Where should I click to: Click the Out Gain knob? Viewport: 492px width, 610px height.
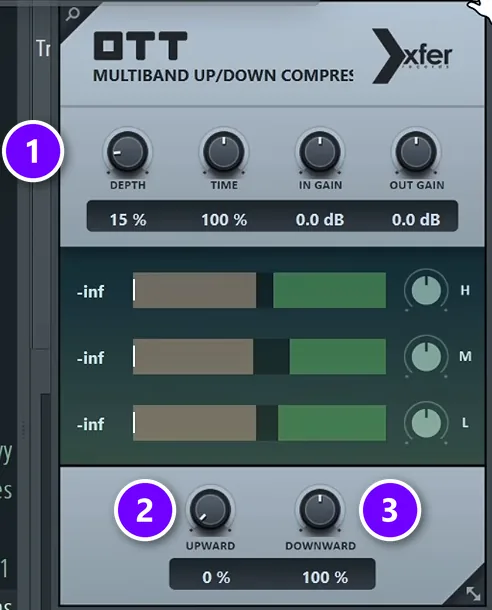click(x=416, y=152)
